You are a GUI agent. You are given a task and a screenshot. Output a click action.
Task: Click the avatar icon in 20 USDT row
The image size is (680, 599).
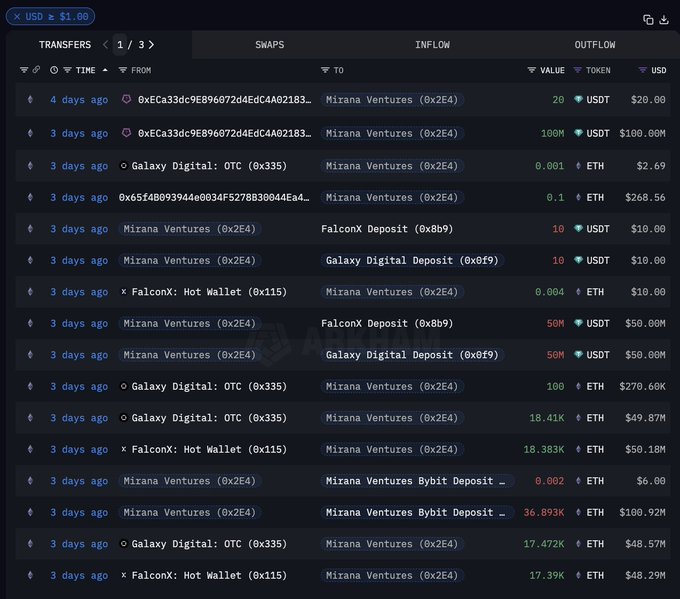pyautogui.click(x=126, y=99)
